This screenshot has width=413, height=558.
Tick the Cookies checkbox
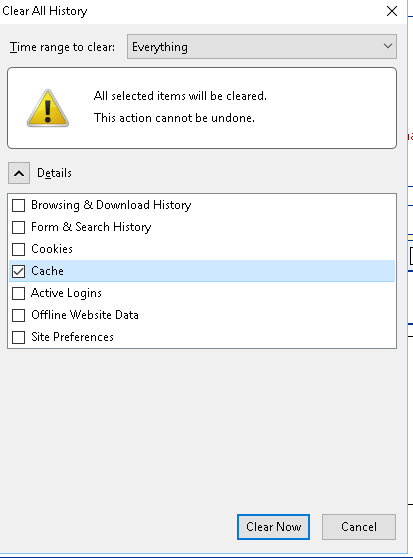pyautogui.click(x=18, y=249)
